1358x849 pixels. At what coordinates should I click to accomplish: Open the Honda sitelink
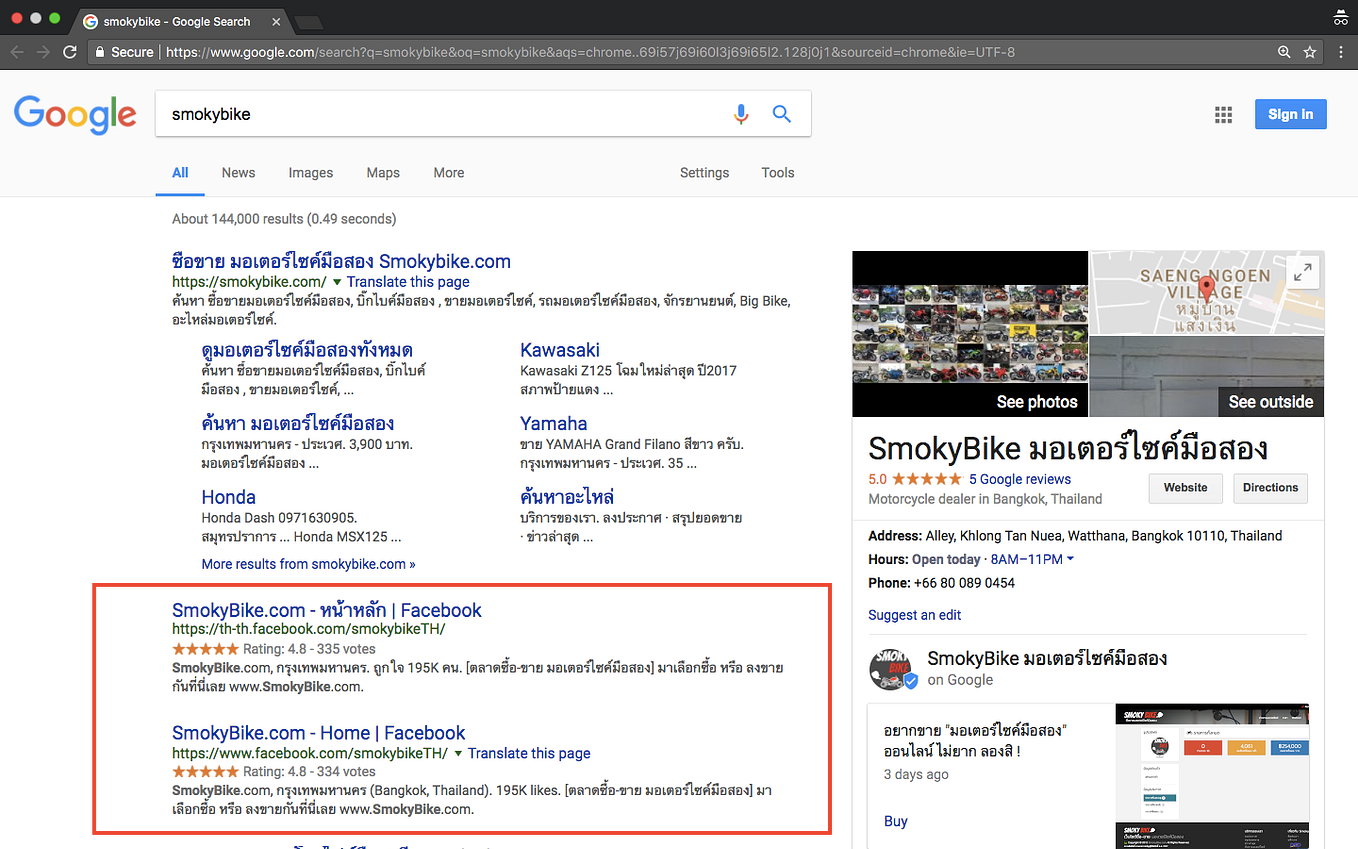tap(229, 497)
